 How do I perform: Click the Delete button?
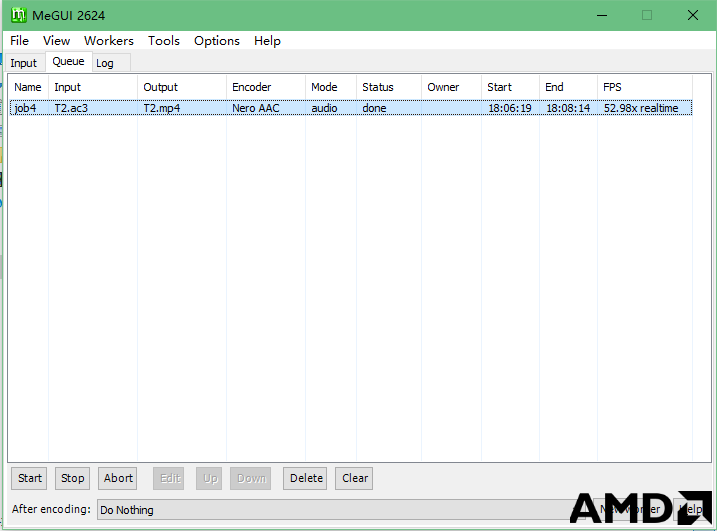tap(305, 478)
